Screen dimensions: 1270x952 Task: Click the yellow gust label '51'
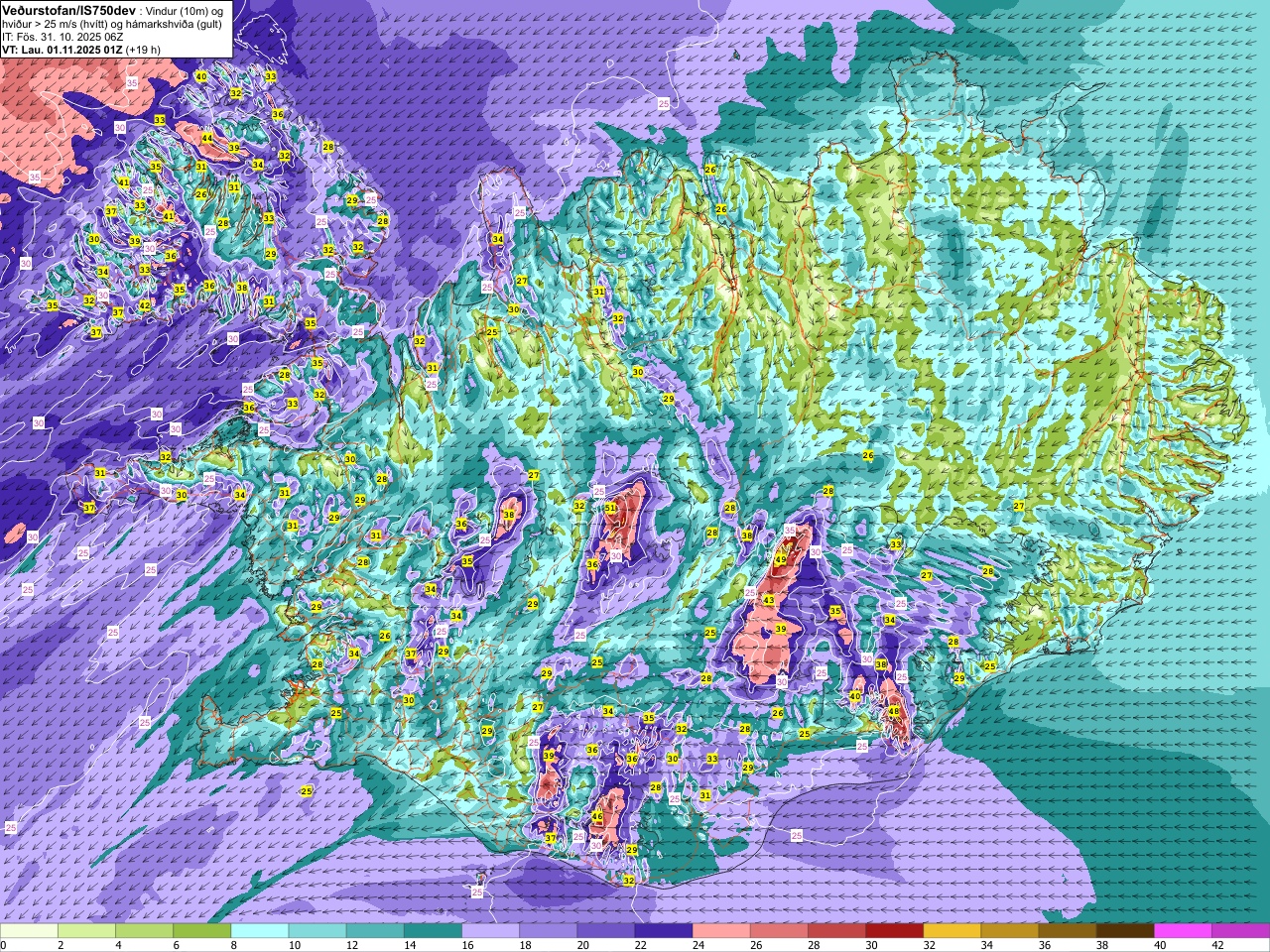click(x=611, y=508)
